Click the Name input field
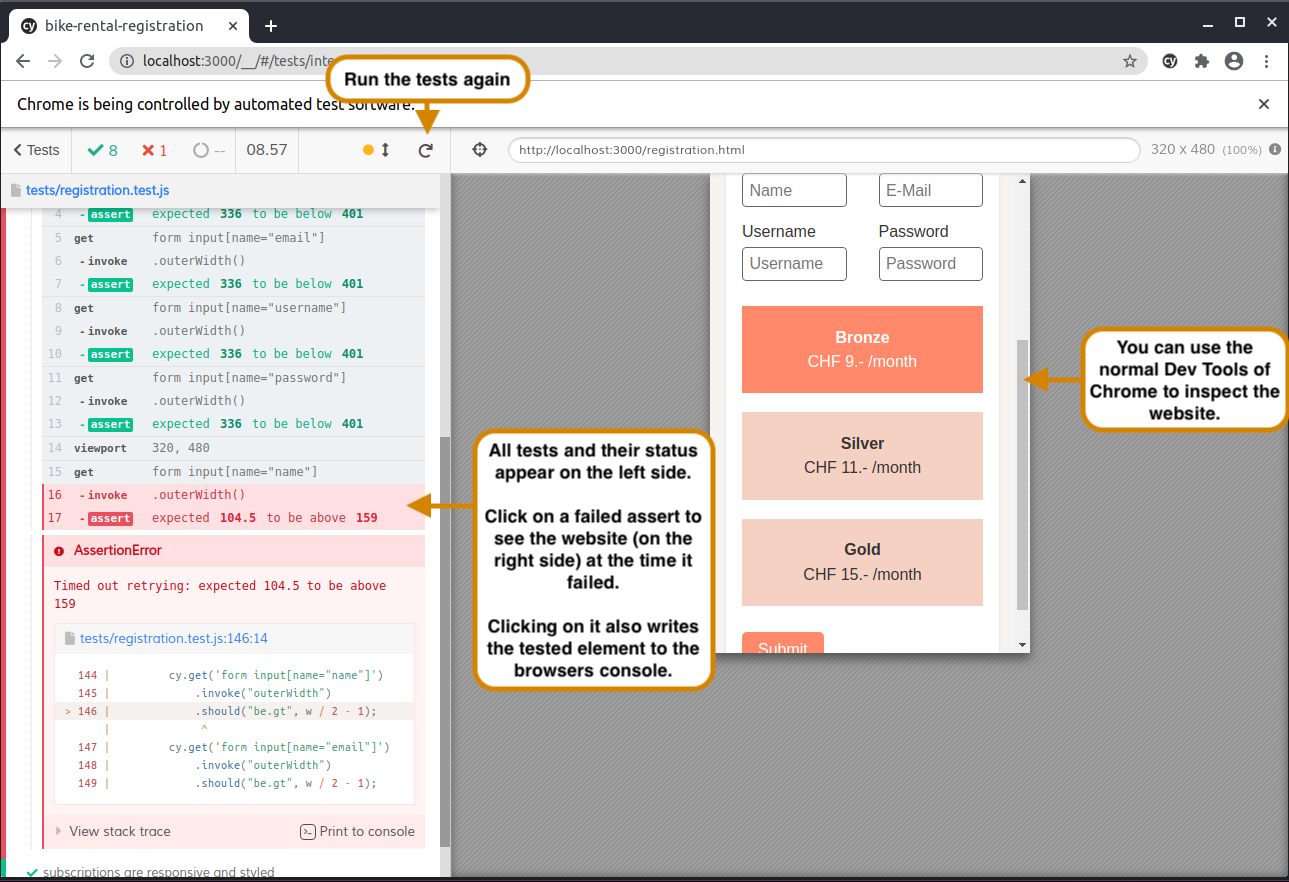 point(794,190)
